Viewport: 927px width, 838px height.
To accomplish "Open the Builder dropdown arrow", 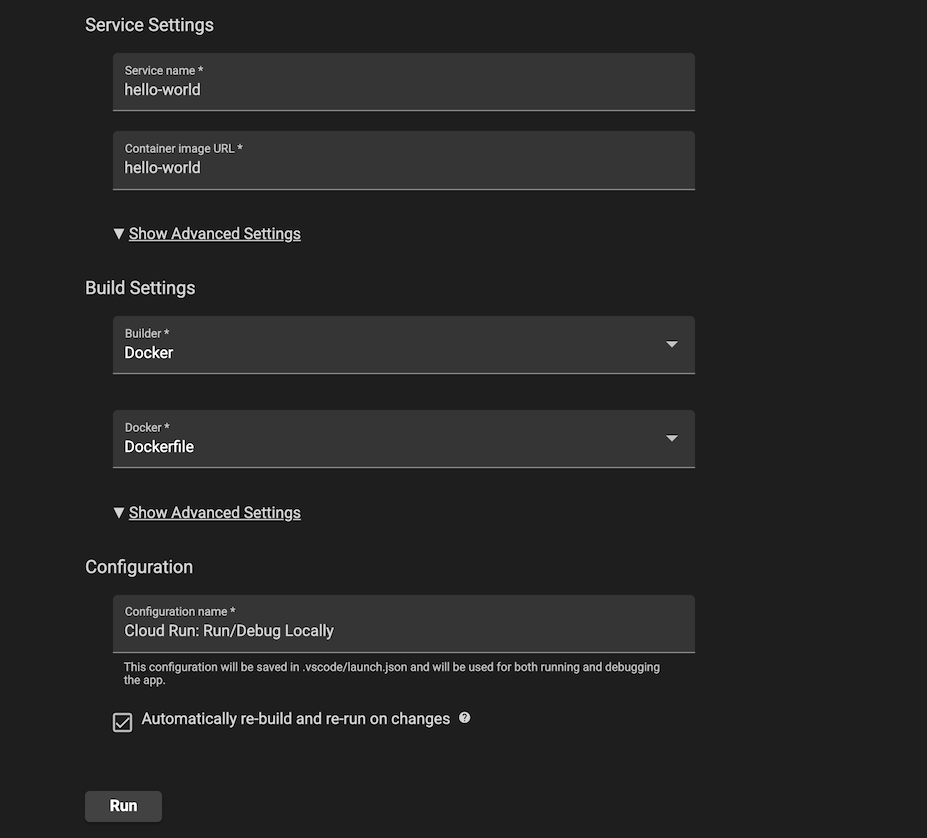I will click(672, 344).
